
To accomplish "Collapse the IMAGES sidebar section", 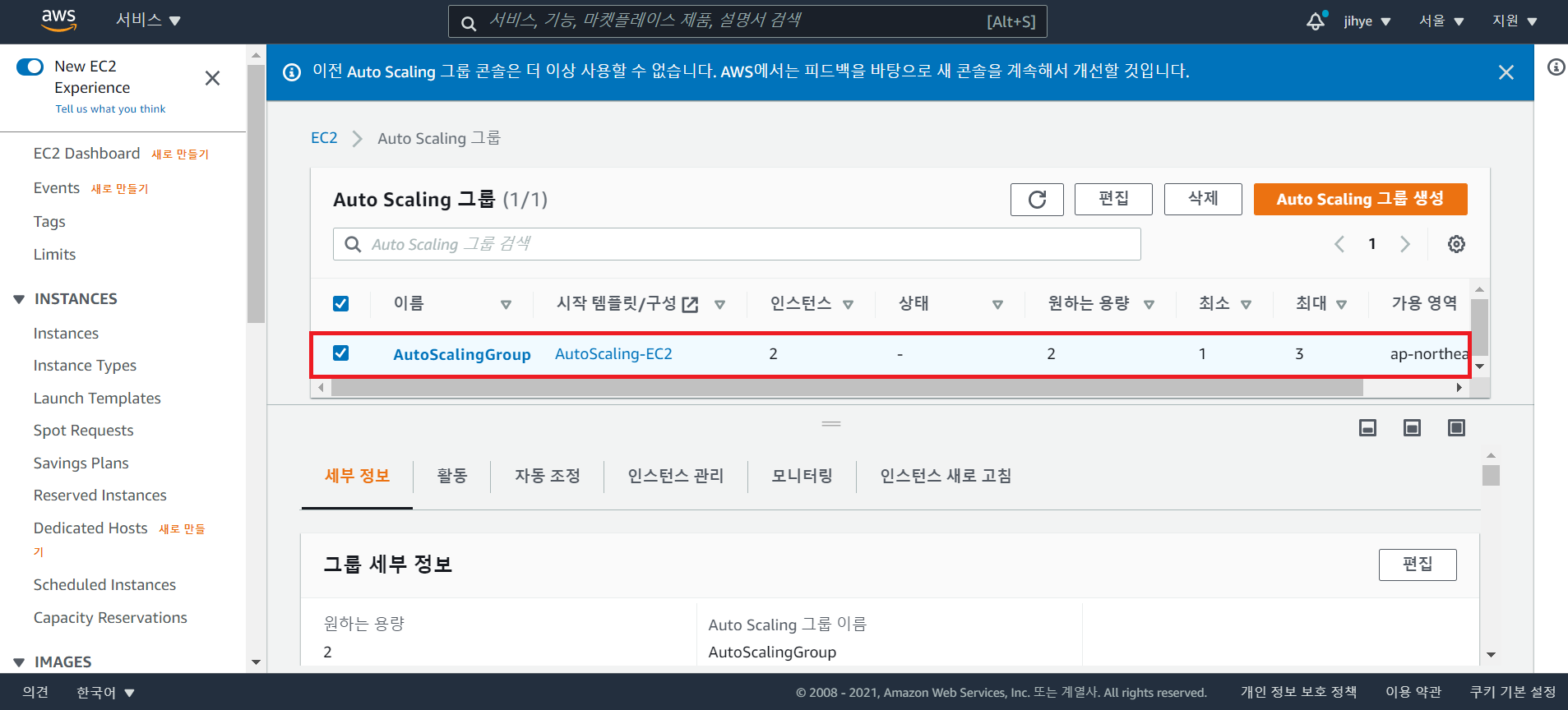I will (x=19, y=662).
